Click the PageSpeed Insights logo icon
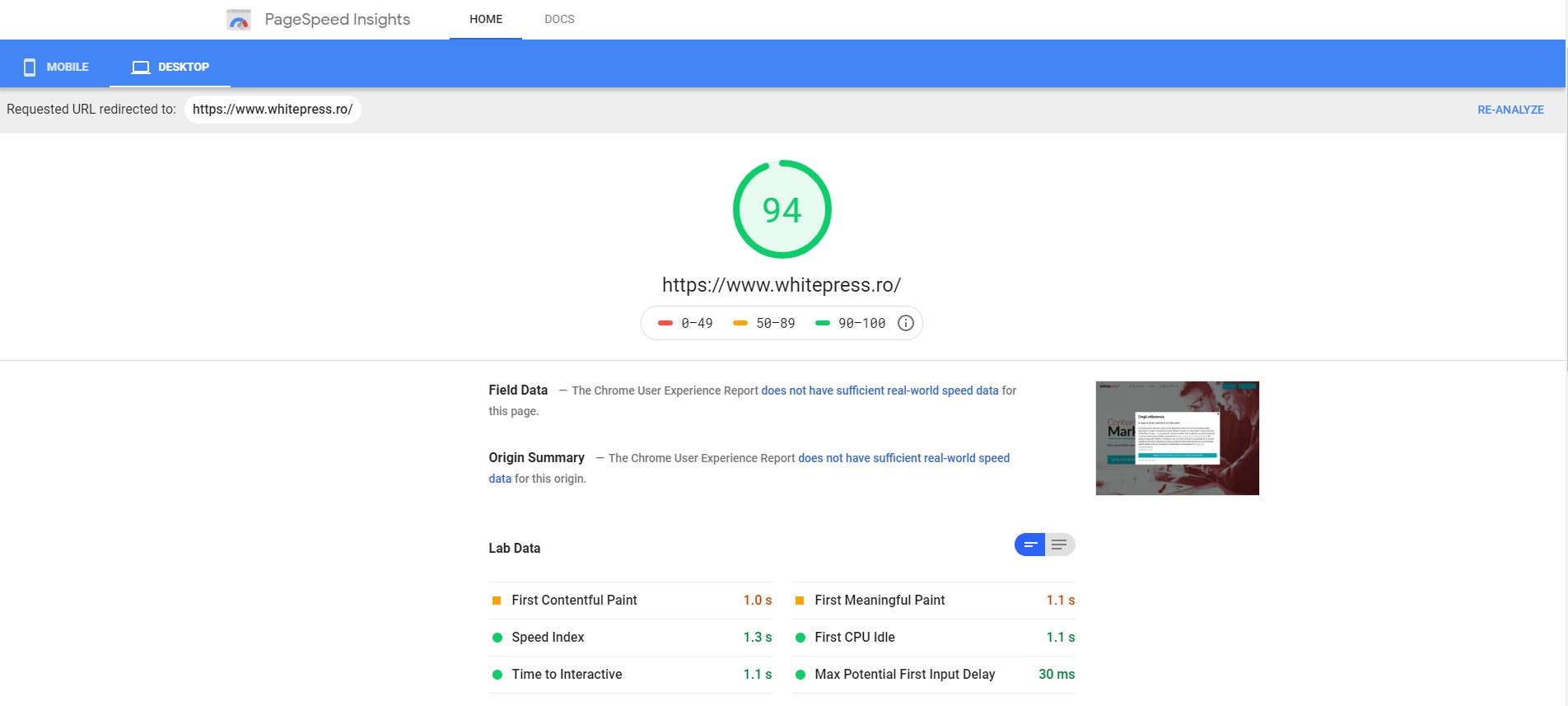This screenshot has width=1568, height=706. coord(238,20)
